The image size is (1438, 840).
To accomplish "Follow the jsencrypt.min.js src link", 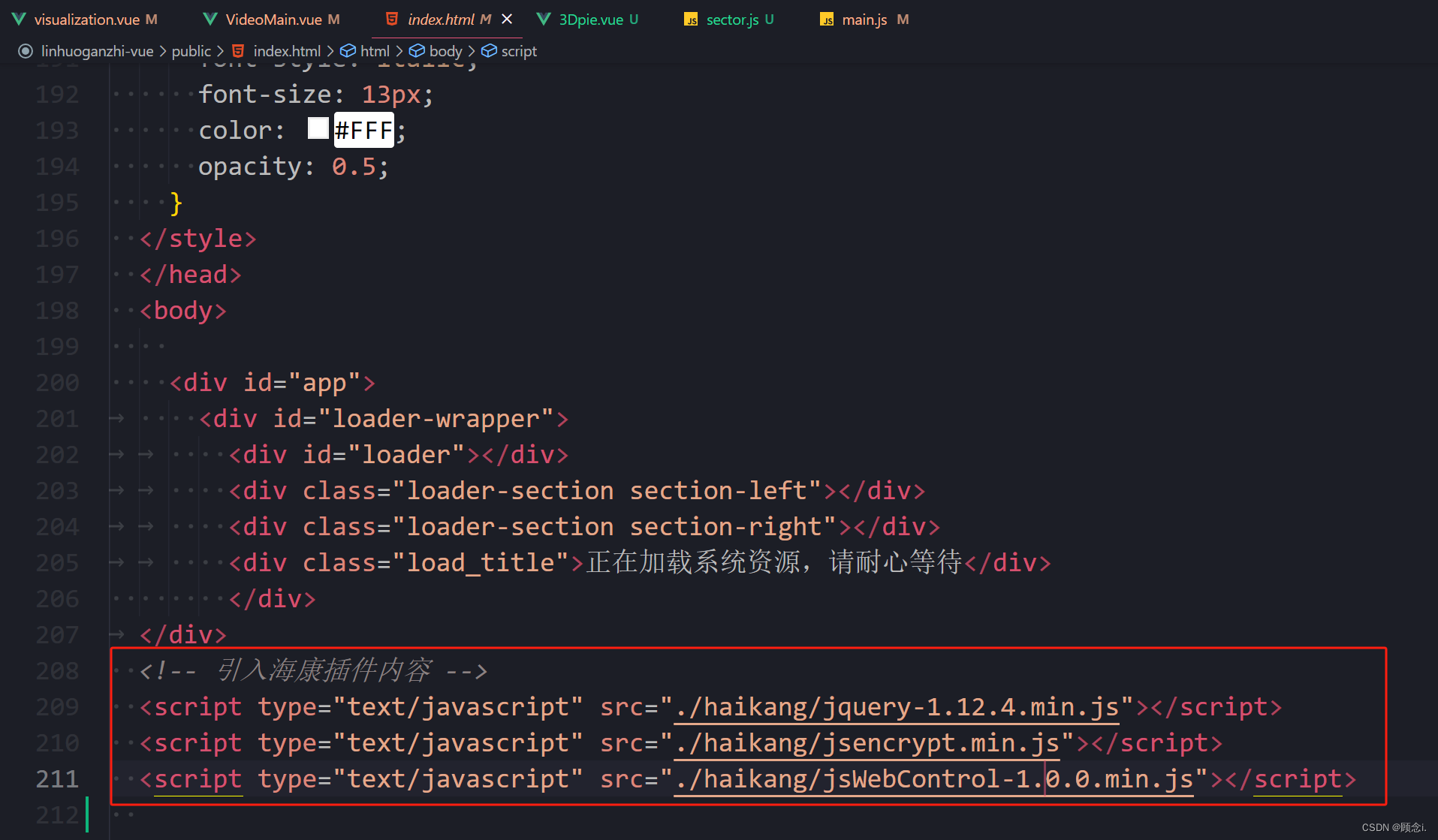I will pos(867,743).
